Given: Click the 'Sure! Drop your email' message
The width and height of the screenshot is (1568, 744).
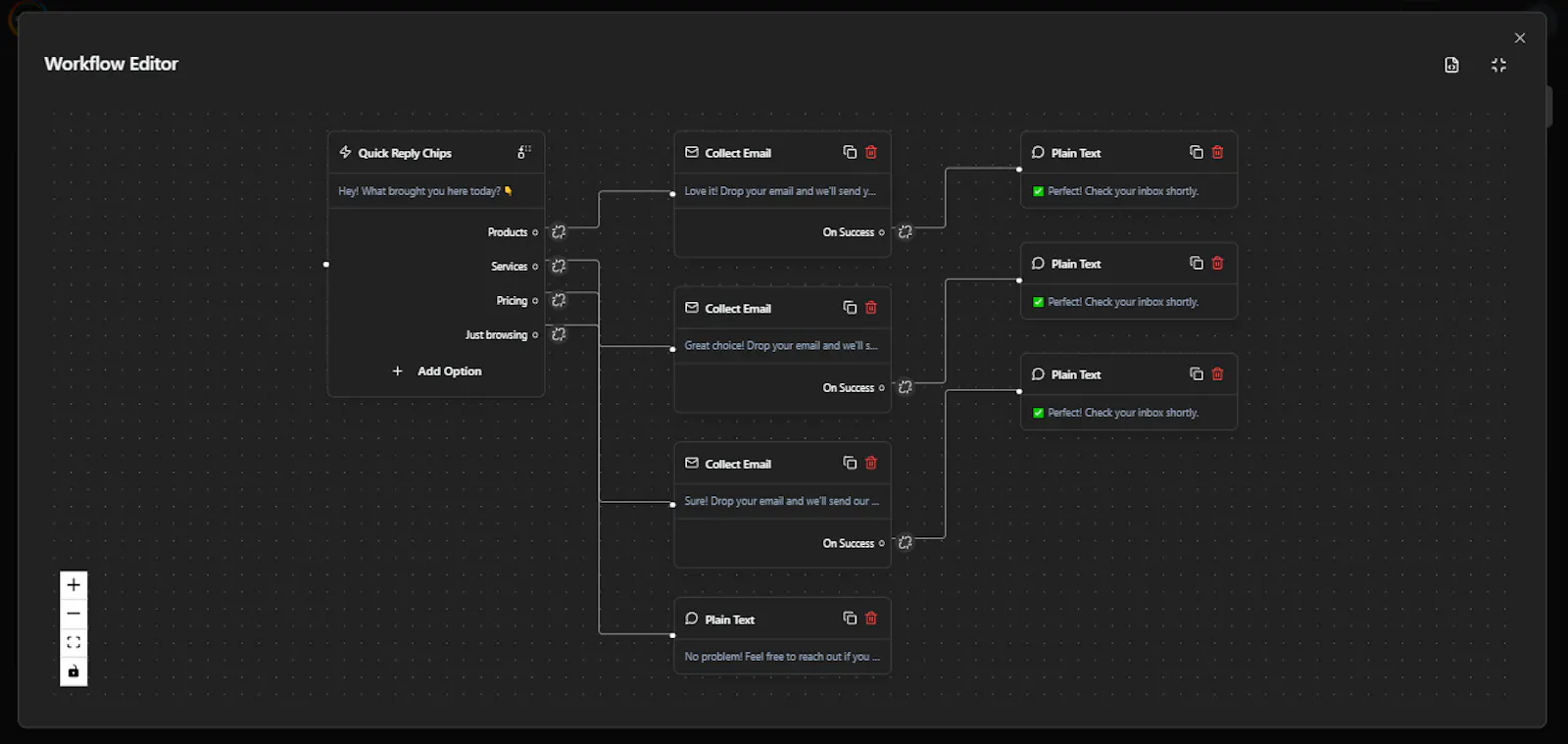Looking at the screenshot, I should click(x=781, y=501).
